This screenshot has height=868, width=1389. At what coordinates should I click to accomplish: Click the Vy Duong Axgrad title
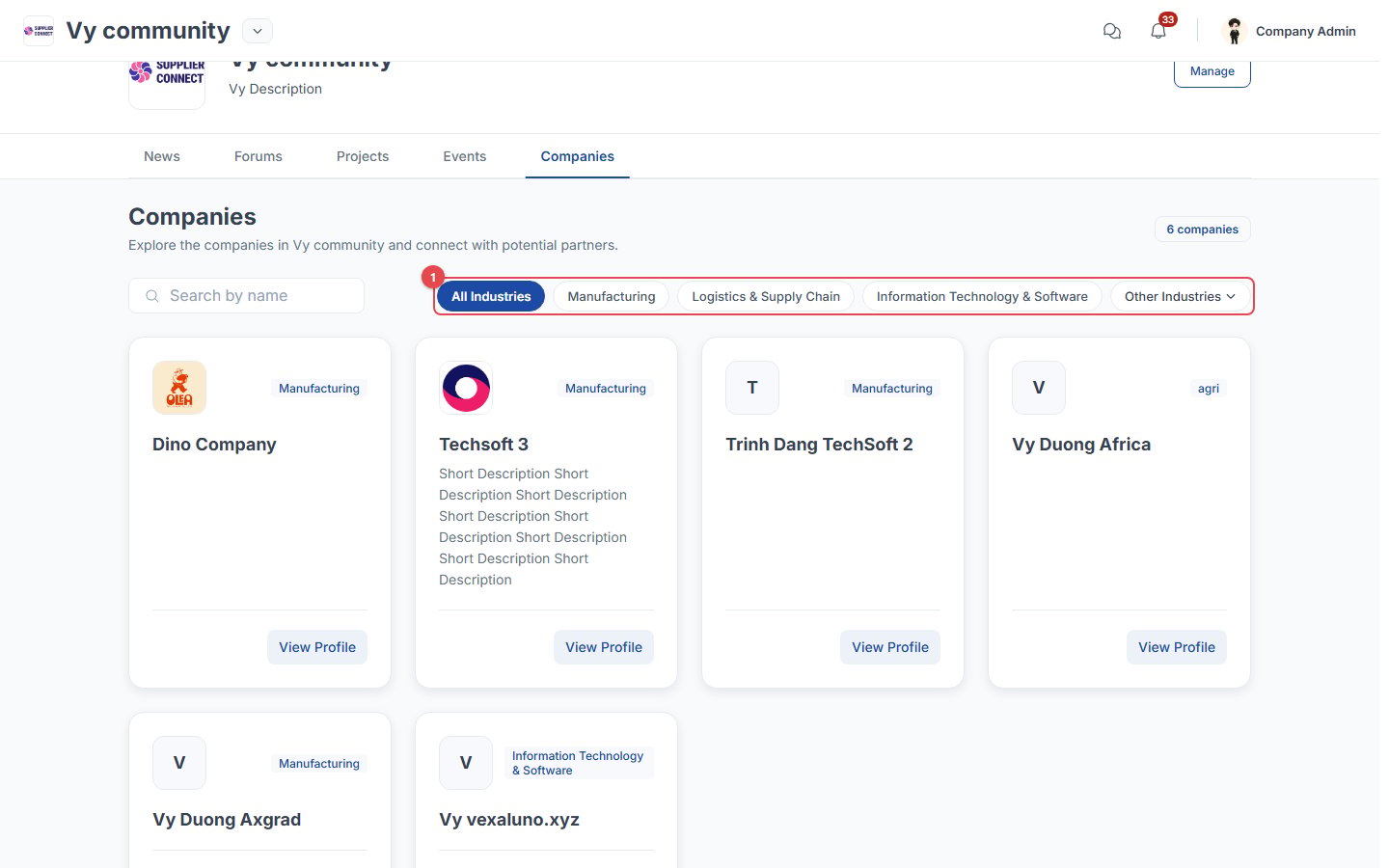227,820
